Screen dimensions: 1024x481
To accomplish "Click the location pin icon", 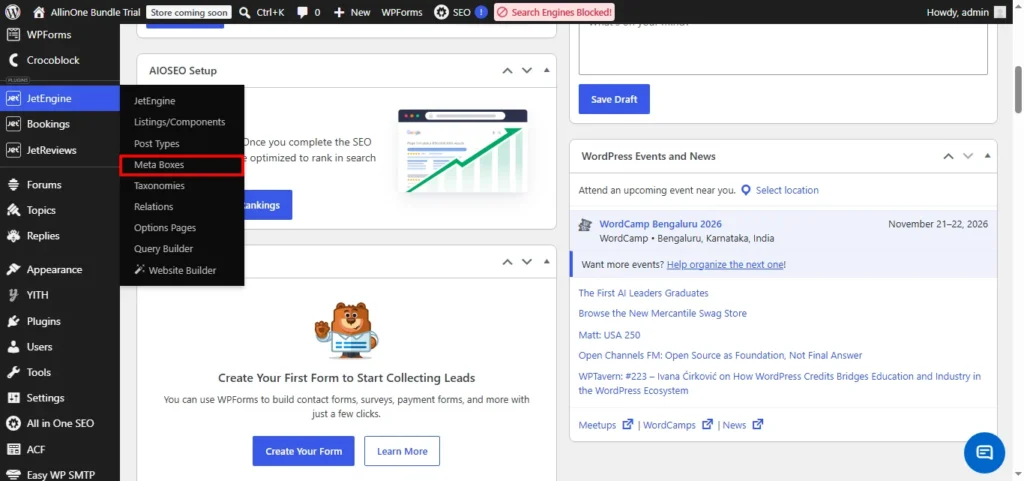I will pos(745,191).
